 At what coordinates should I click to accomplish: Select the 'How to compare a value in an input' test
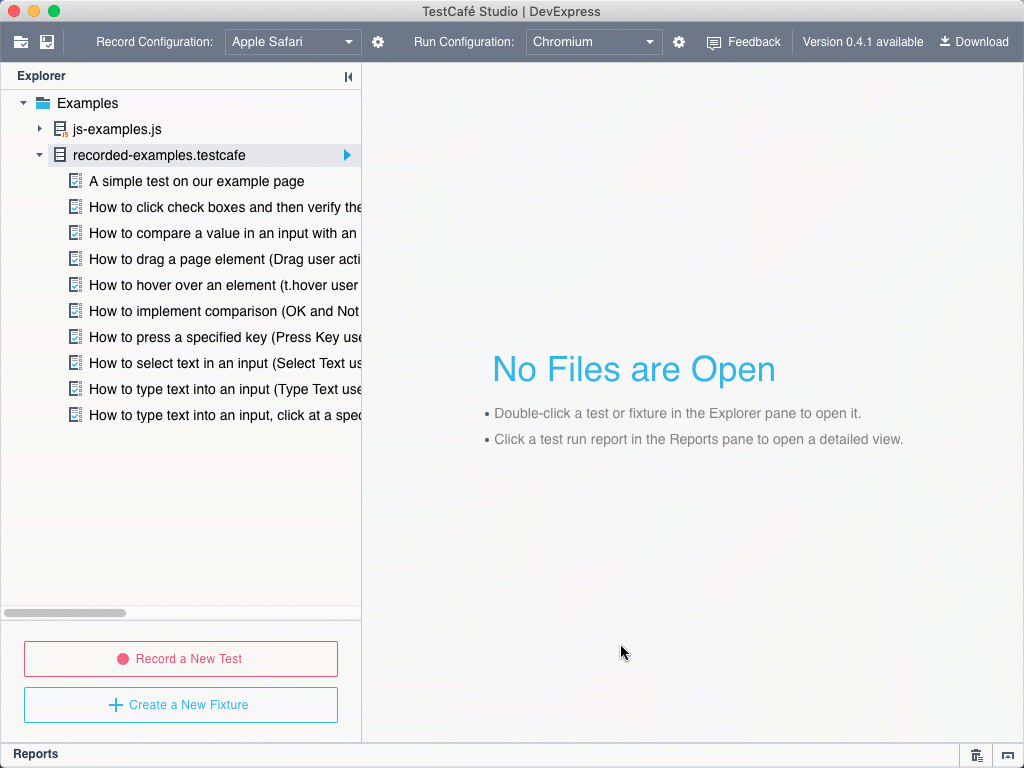pyautogui.click(x=223, y=233)
